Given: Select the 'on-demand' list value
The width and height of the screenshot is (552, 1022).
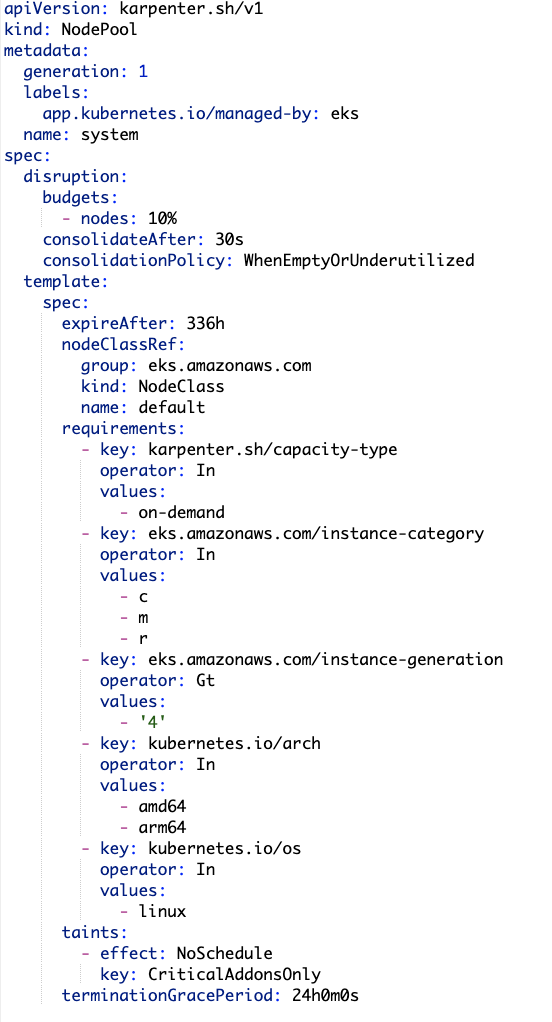Looking at the screenshot, I should tap(181, 512).
